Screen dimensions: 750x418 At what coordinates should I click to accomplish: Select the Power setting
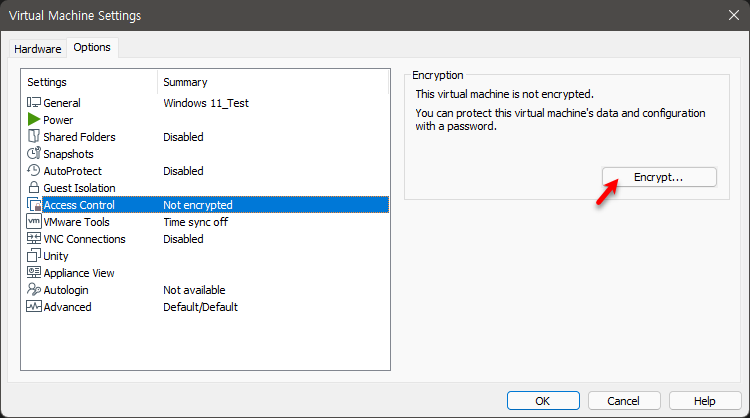(x=58, y=120)
